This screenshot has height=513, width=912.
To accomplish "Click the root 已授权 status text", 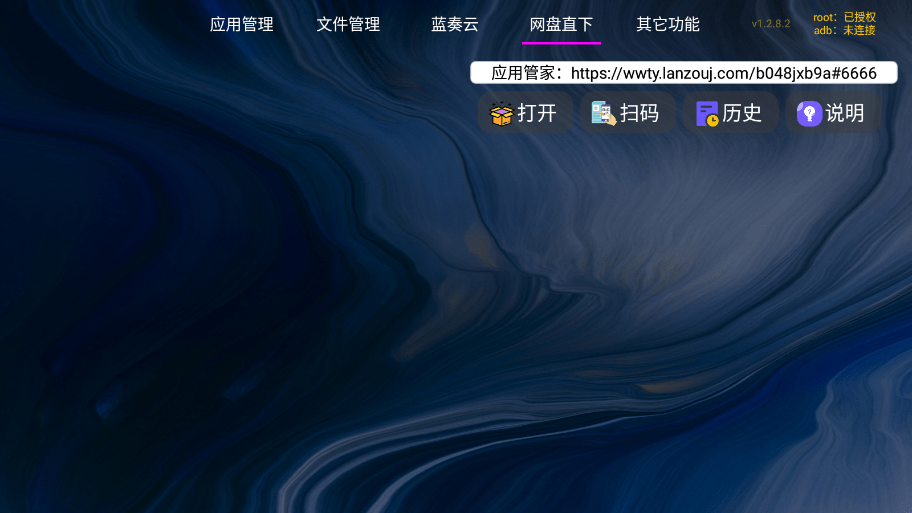I will (844, 17).
